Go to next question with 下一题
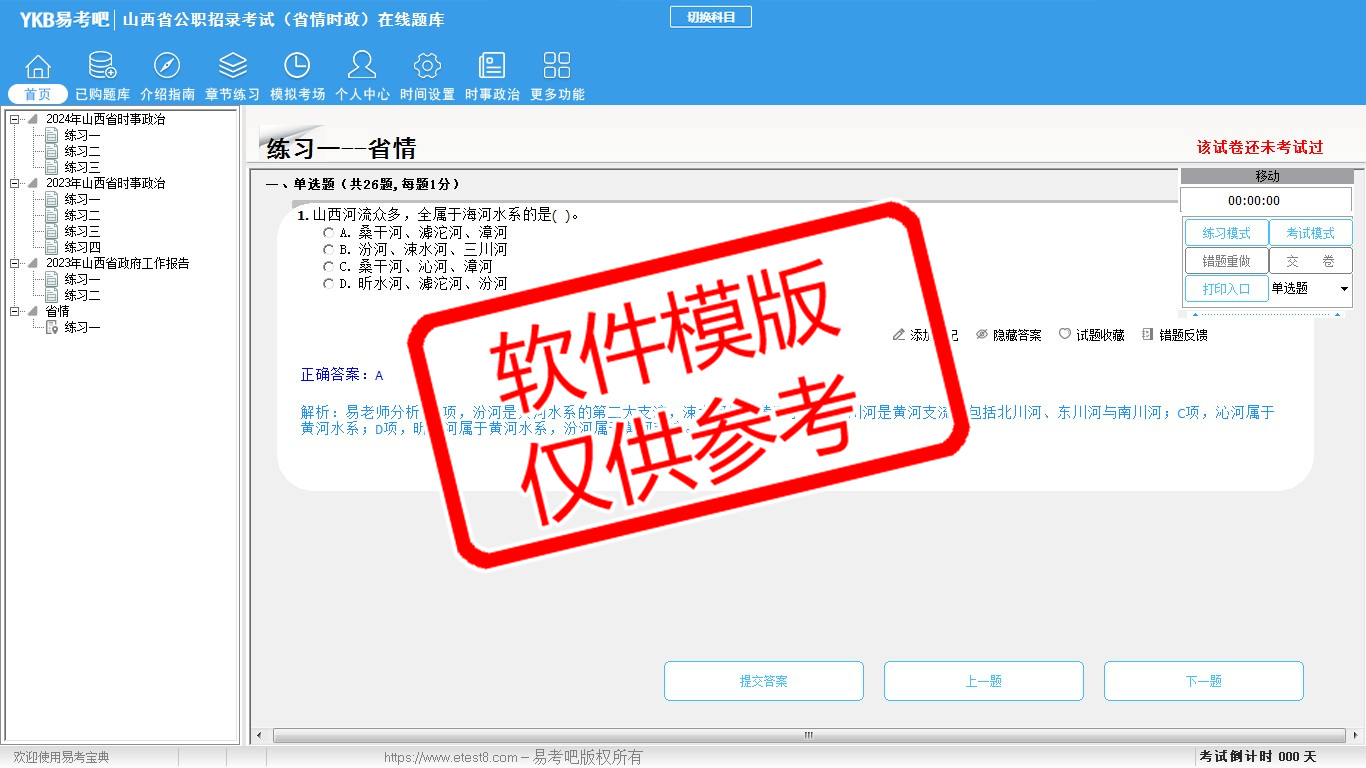This screenshot has height=768, width=1366. coord(1203,681)
